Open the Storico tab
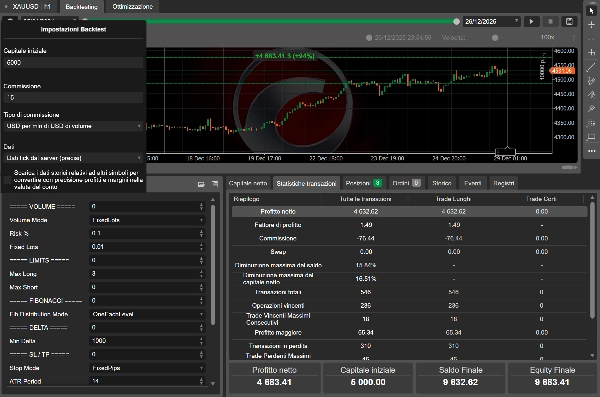The width and height of the screenshot is (600, 397). 442,183
